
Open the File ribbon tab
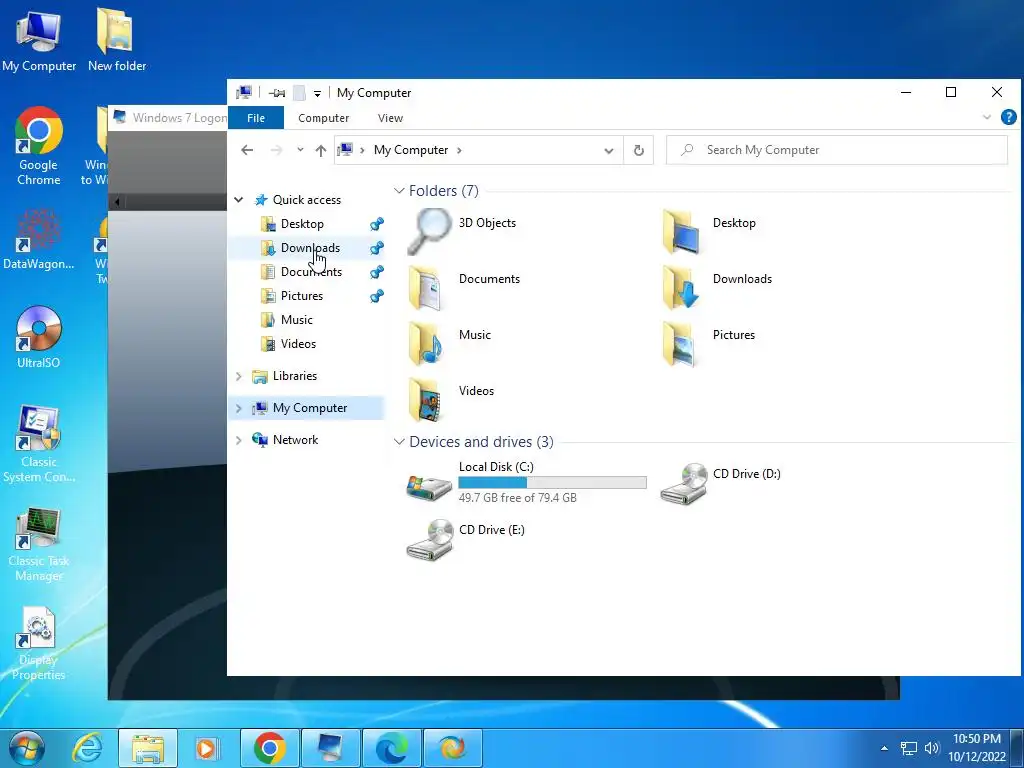point(256,118)
